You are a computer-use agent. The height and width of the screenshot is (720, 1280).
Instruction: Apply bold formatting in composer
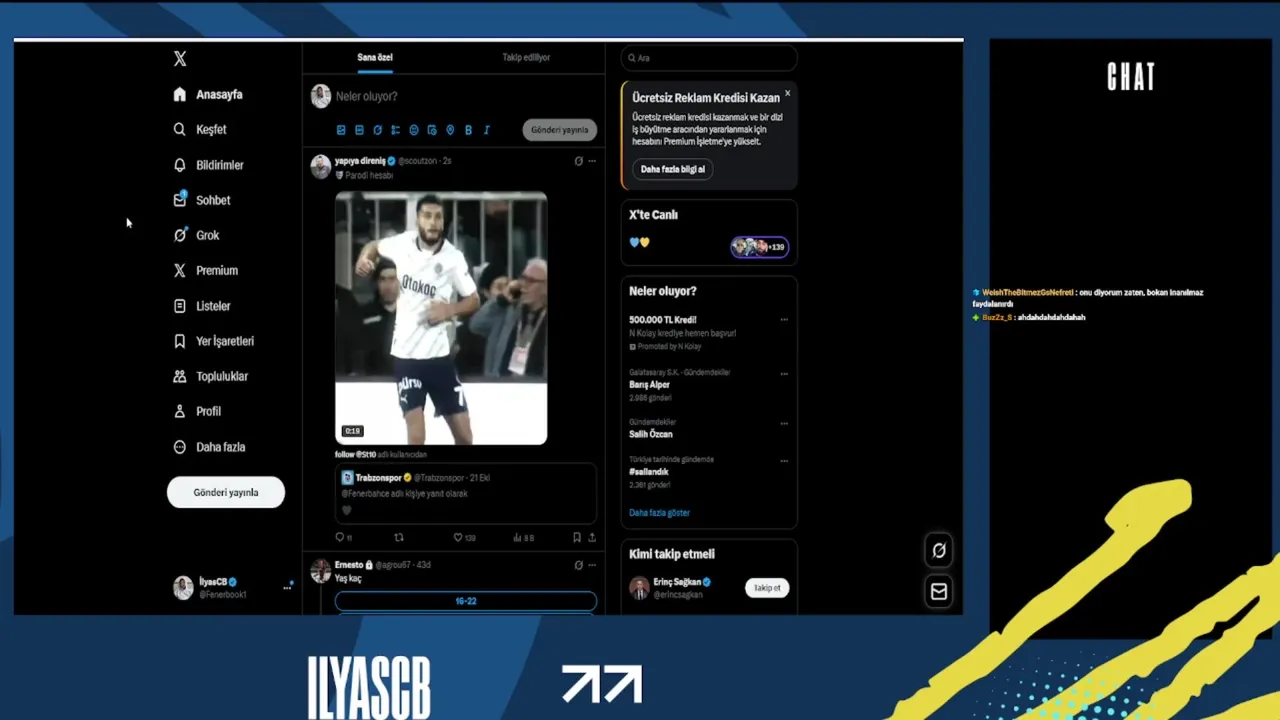tap(468, 130)
